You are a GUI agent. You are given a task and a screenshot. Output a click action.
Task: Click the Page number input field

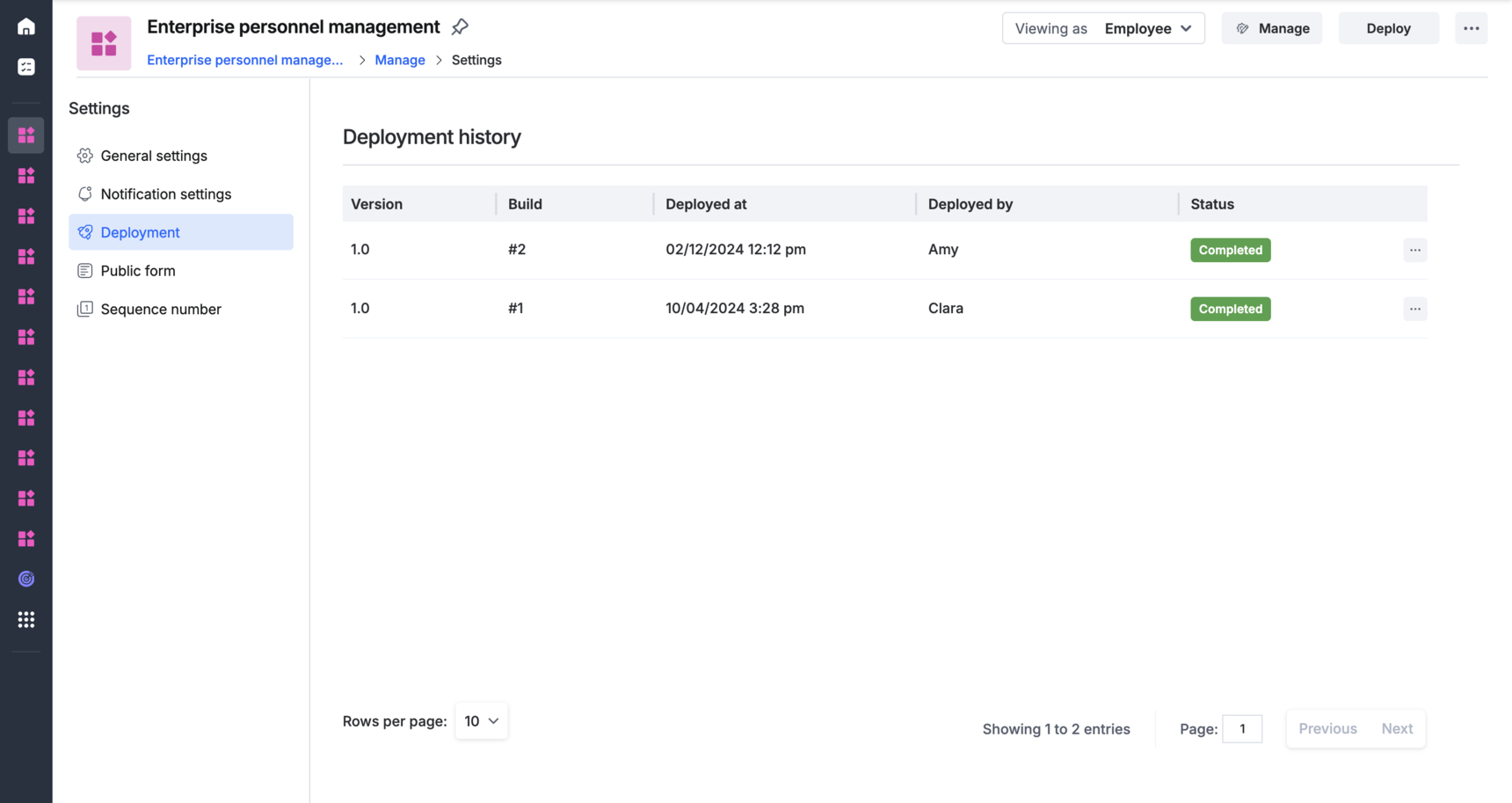click(1241, 729)
